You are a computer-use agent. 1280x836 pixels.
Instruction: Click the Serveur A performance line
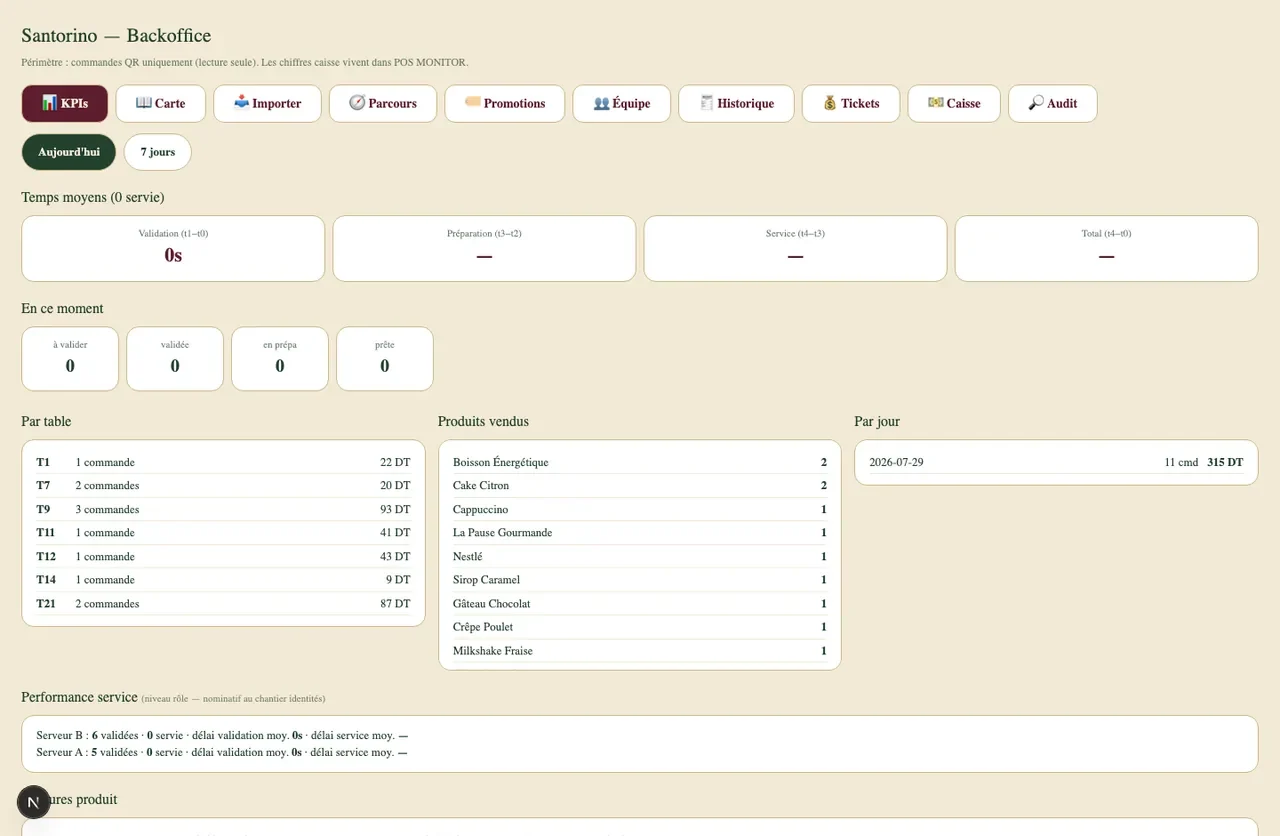(x=222, y=752)
